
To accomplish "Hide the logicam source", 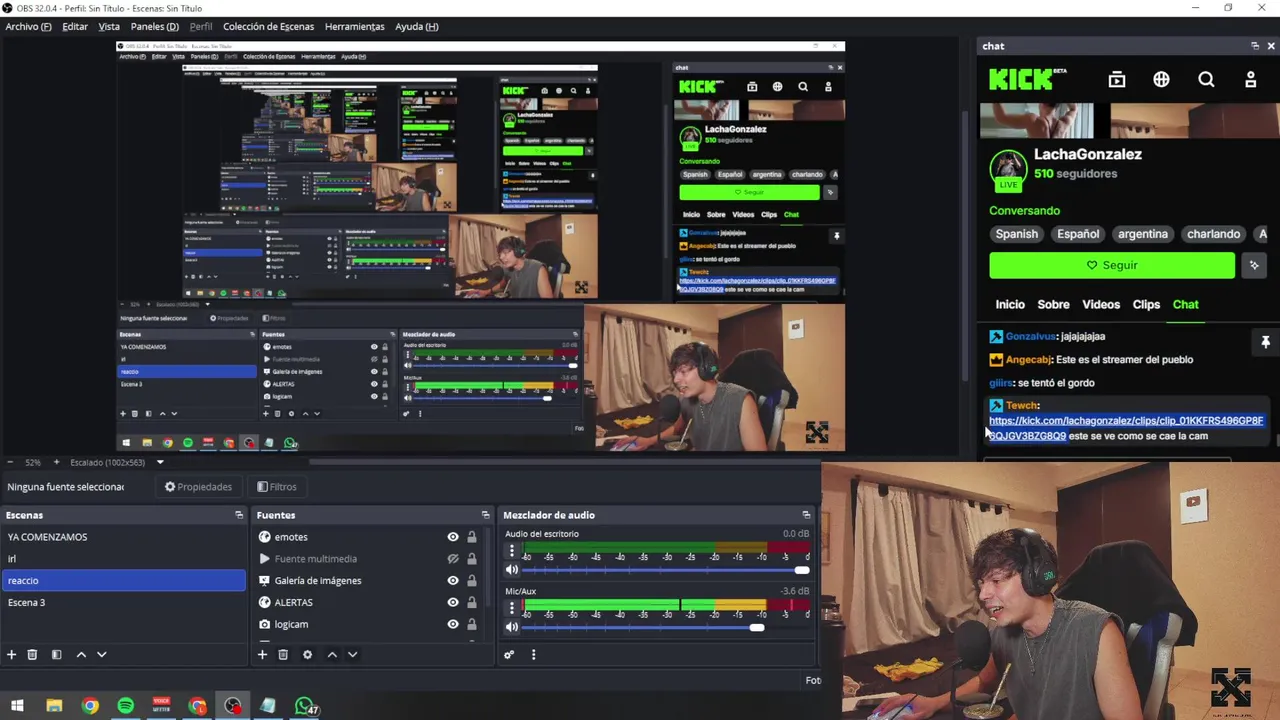I will [x=453, y=624].
